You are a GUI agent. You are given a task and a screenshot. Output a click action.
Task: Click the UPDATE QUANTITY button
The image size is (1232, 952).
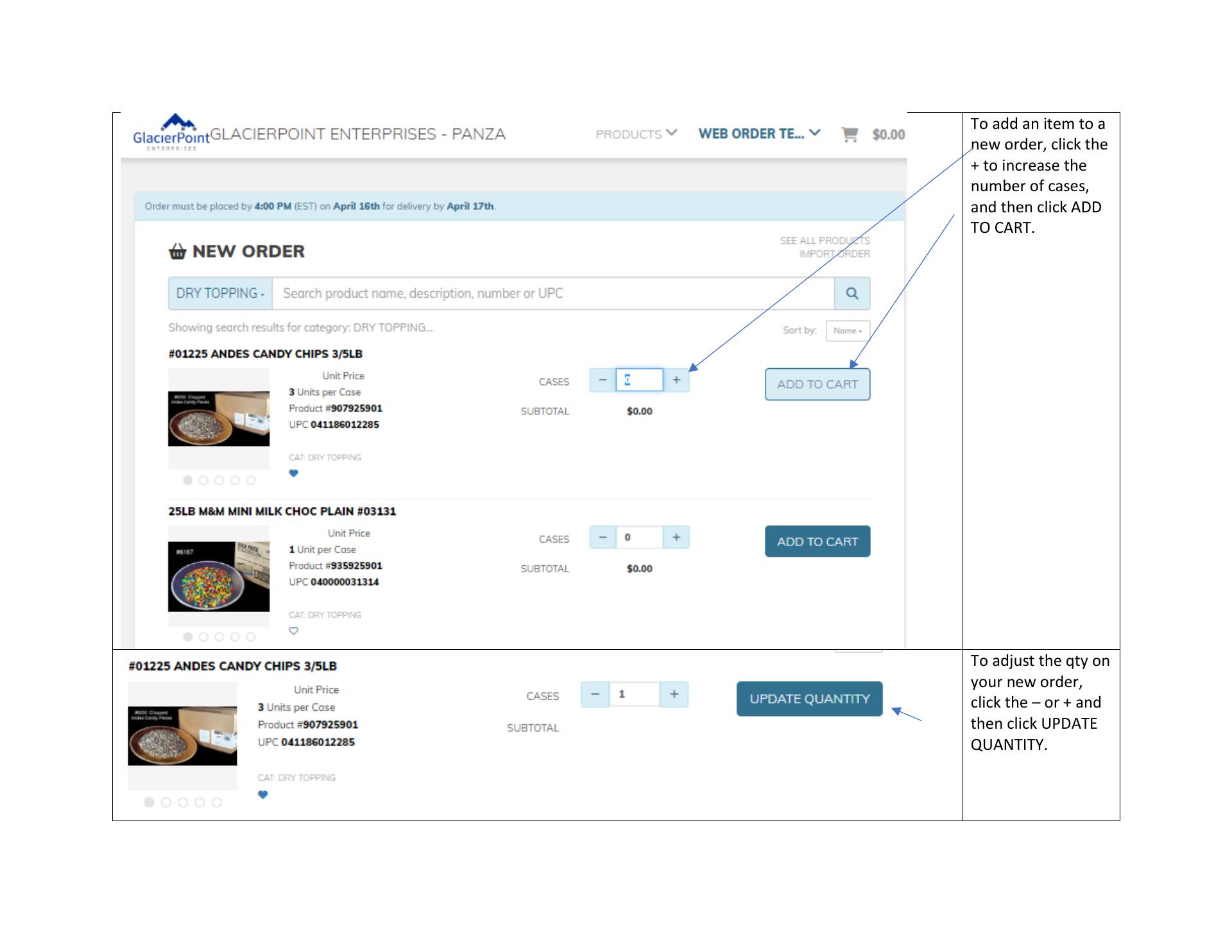click(809, 699)
